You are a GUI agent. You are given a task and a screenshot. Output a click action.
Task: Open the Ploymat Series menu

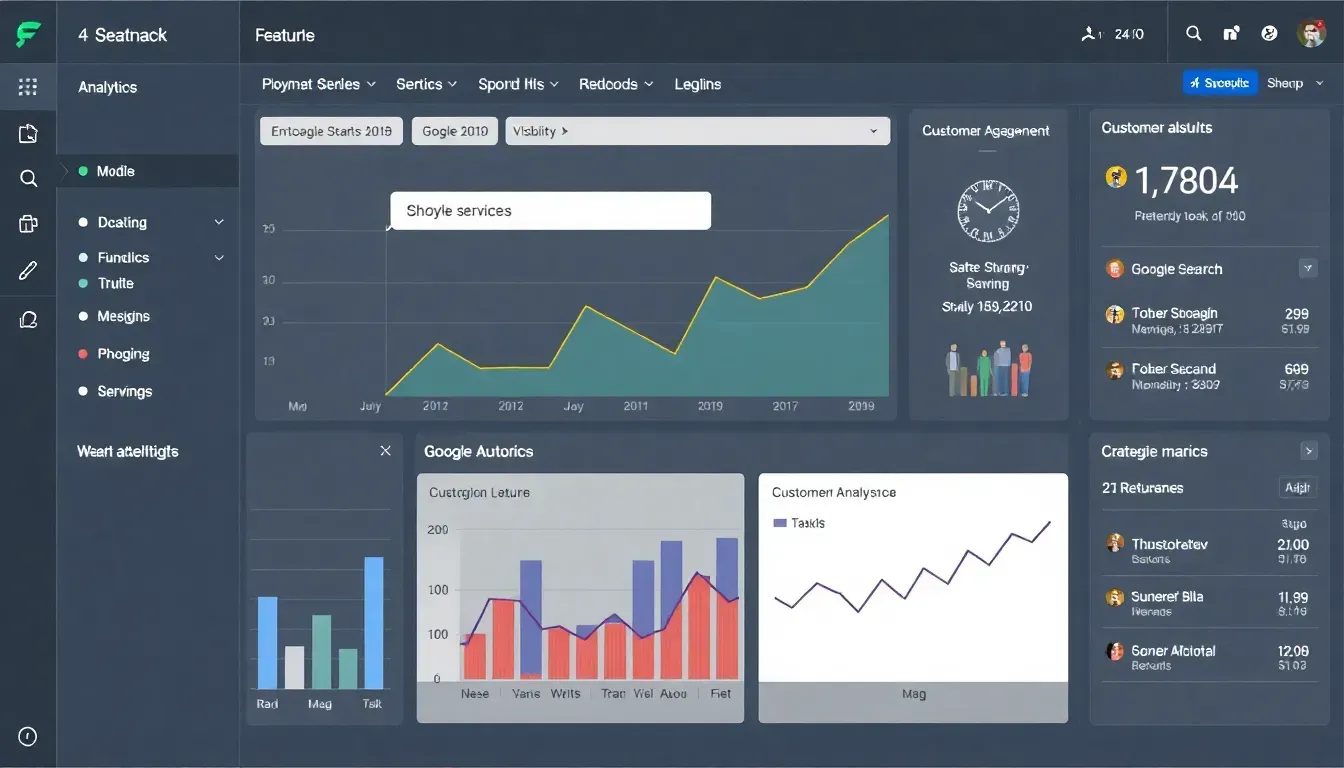click(x=318, y=84)
